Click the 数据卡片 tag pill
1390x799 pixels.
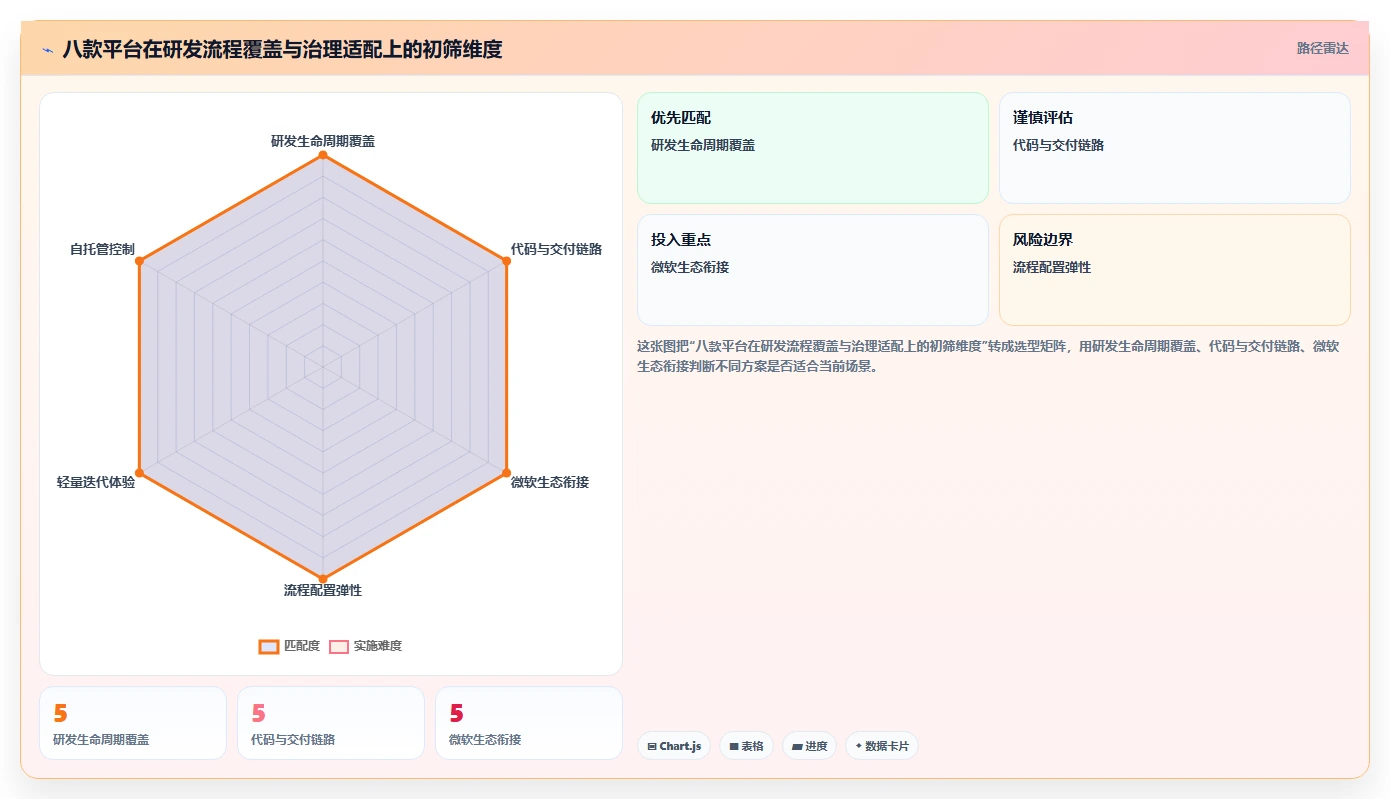click(x=882, y=746)
